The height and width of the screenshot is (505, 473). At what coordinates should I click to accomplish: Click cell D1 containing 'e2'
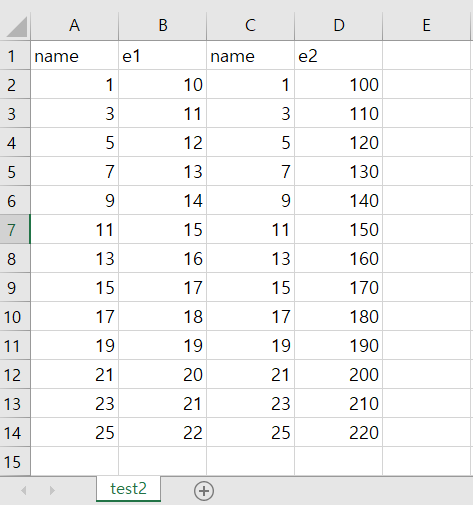pyautogui.click(x=338, y=55)
